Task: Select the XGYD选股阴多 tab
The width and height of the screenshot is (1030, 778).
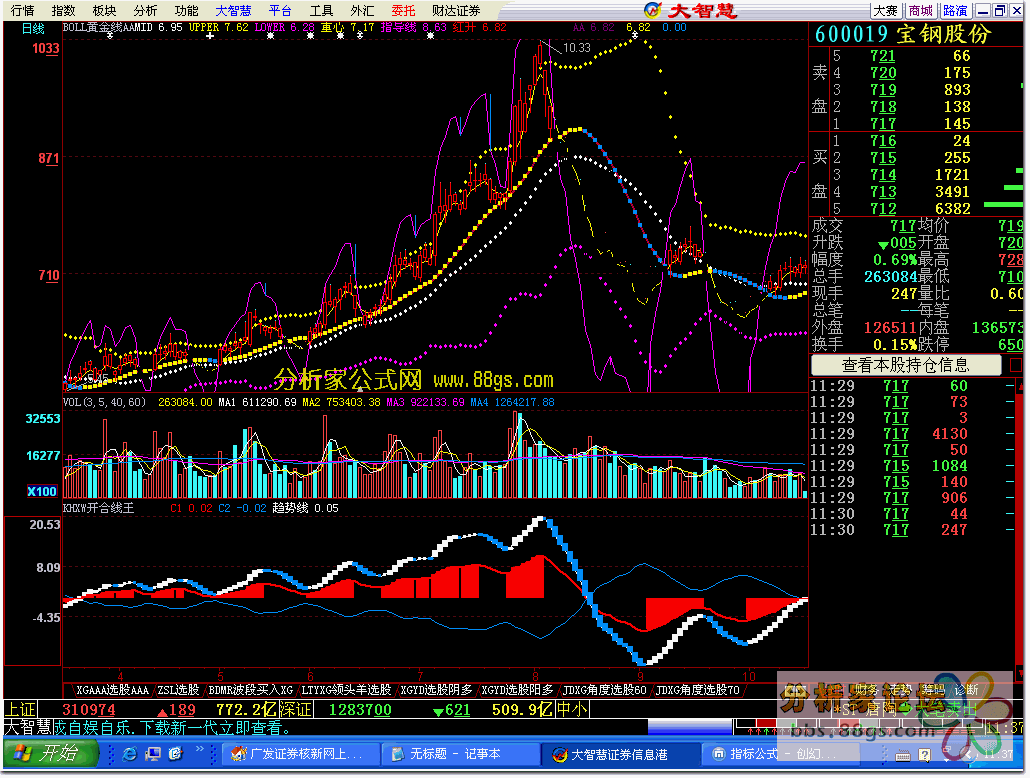Action: point(436,690)
